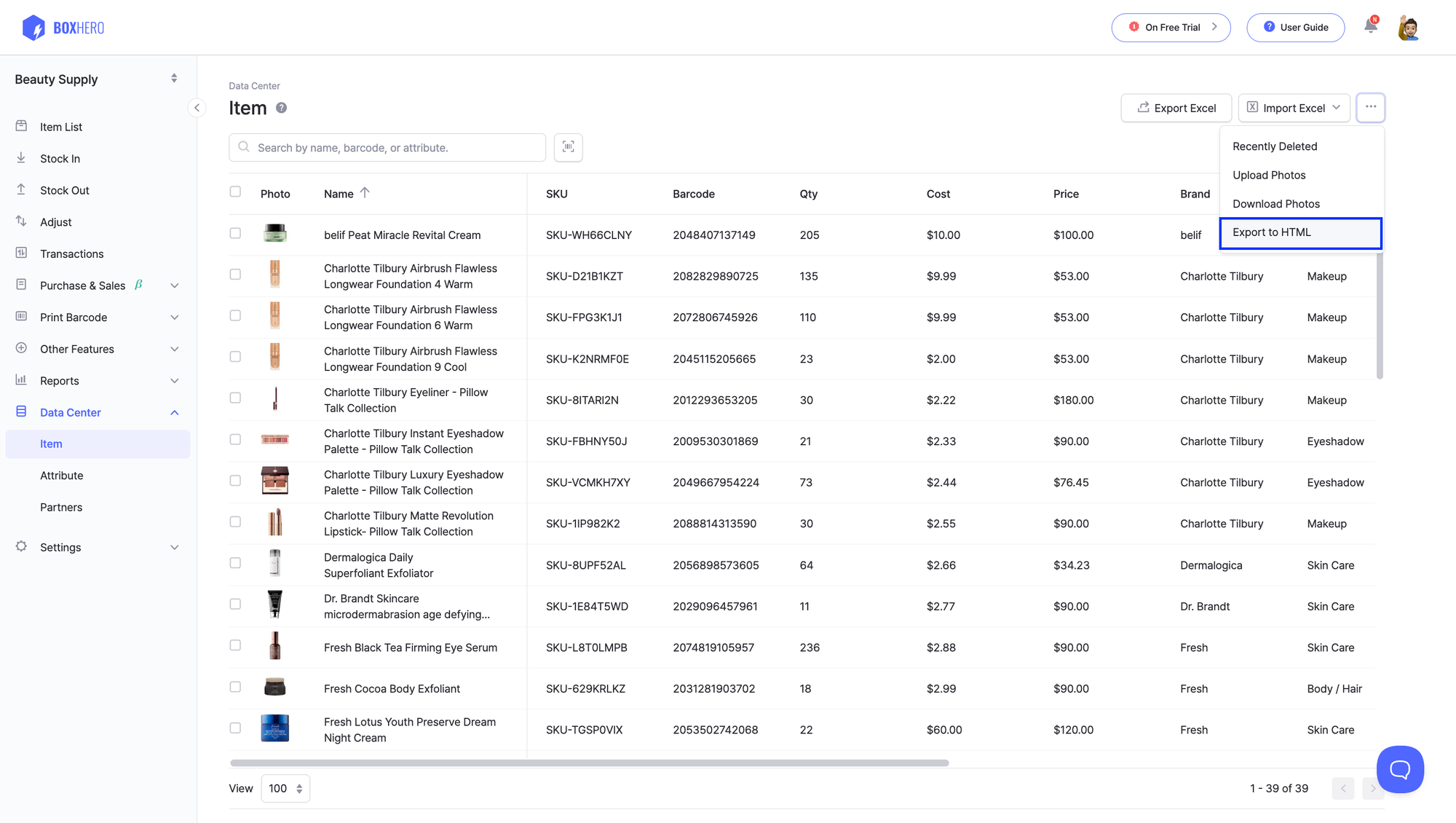Click the BoxHero logo
The width and height of the screenshot is (1456, 823).
(x=63, y=28)
